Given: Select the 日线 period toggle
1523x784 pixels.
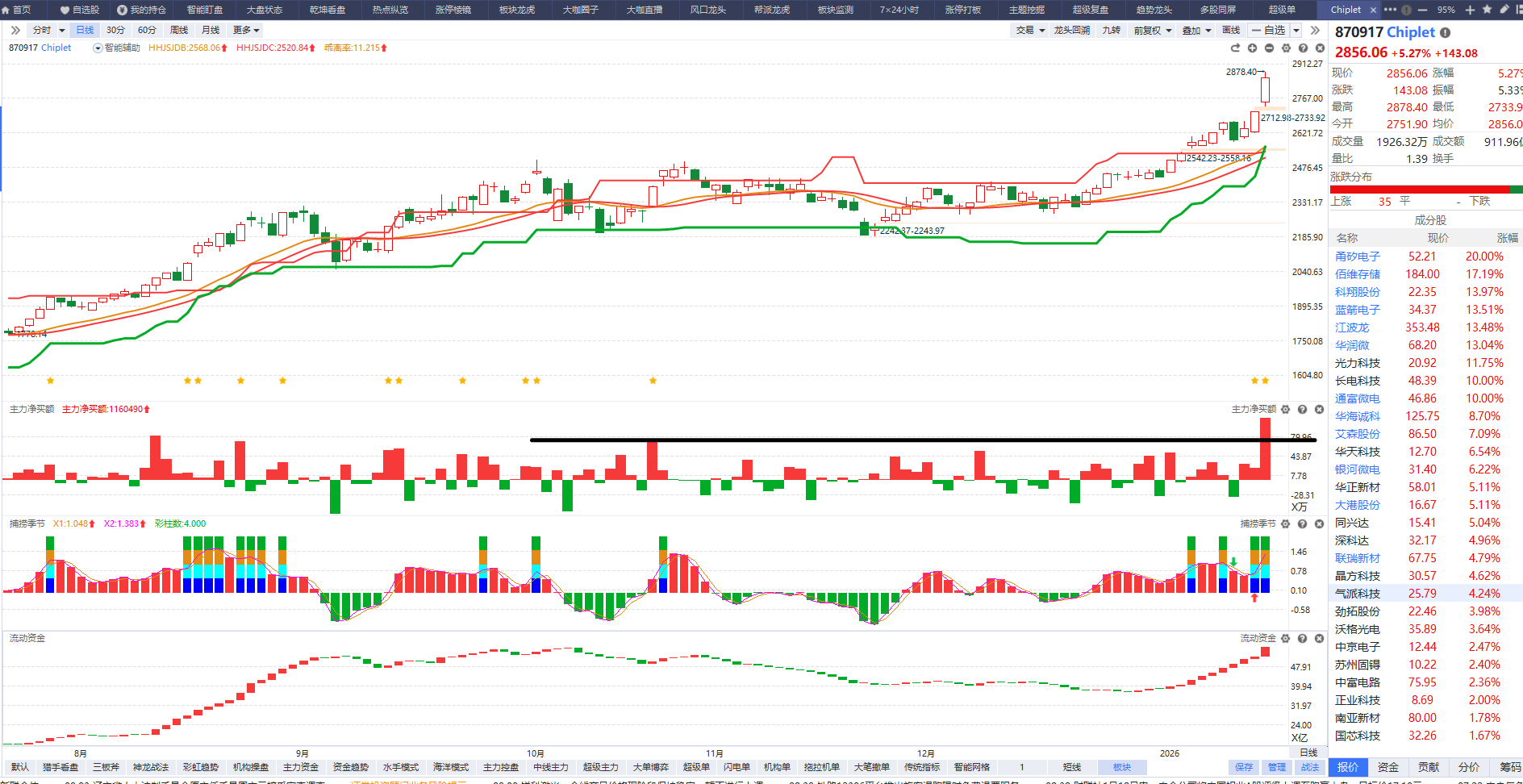Looking at the screenshot, I should click(85, 30).
